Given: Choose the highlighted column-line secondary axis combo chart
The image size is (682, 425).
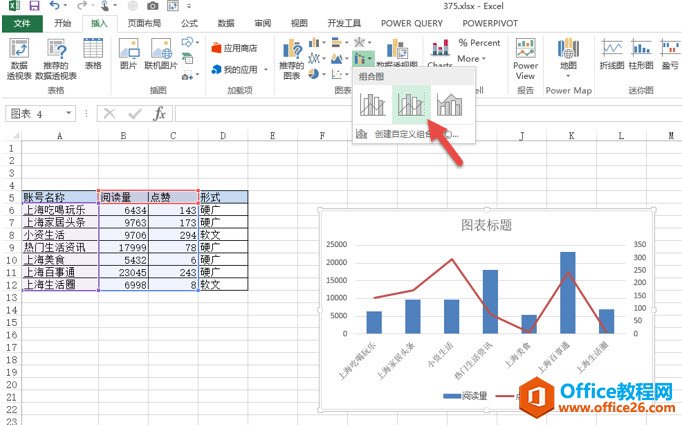Looking at the screenshot, I should click(411, 103).
